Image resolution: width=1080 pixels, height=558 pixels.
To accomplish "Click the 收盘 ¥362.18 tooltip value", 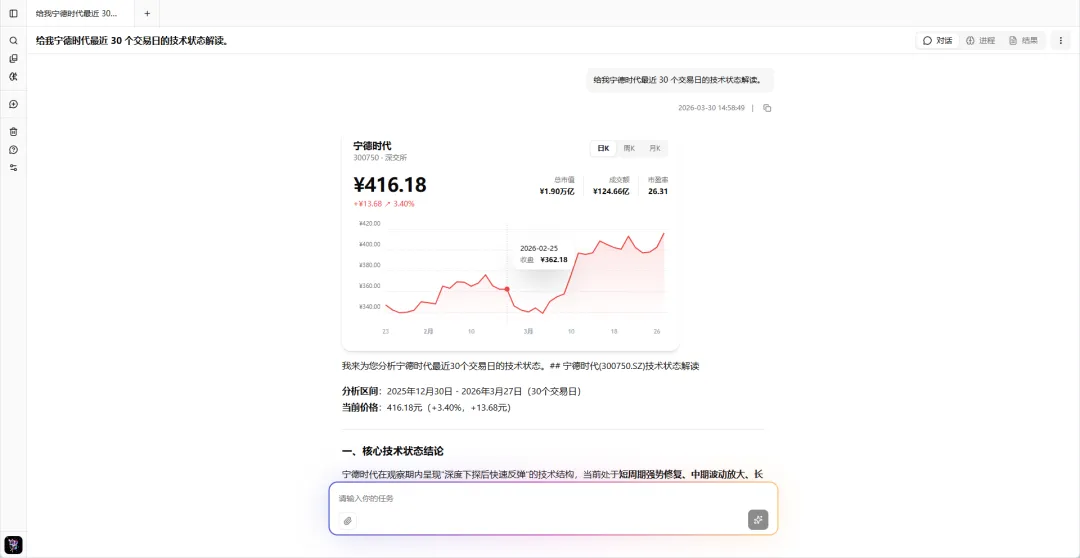I will point(543,260).
